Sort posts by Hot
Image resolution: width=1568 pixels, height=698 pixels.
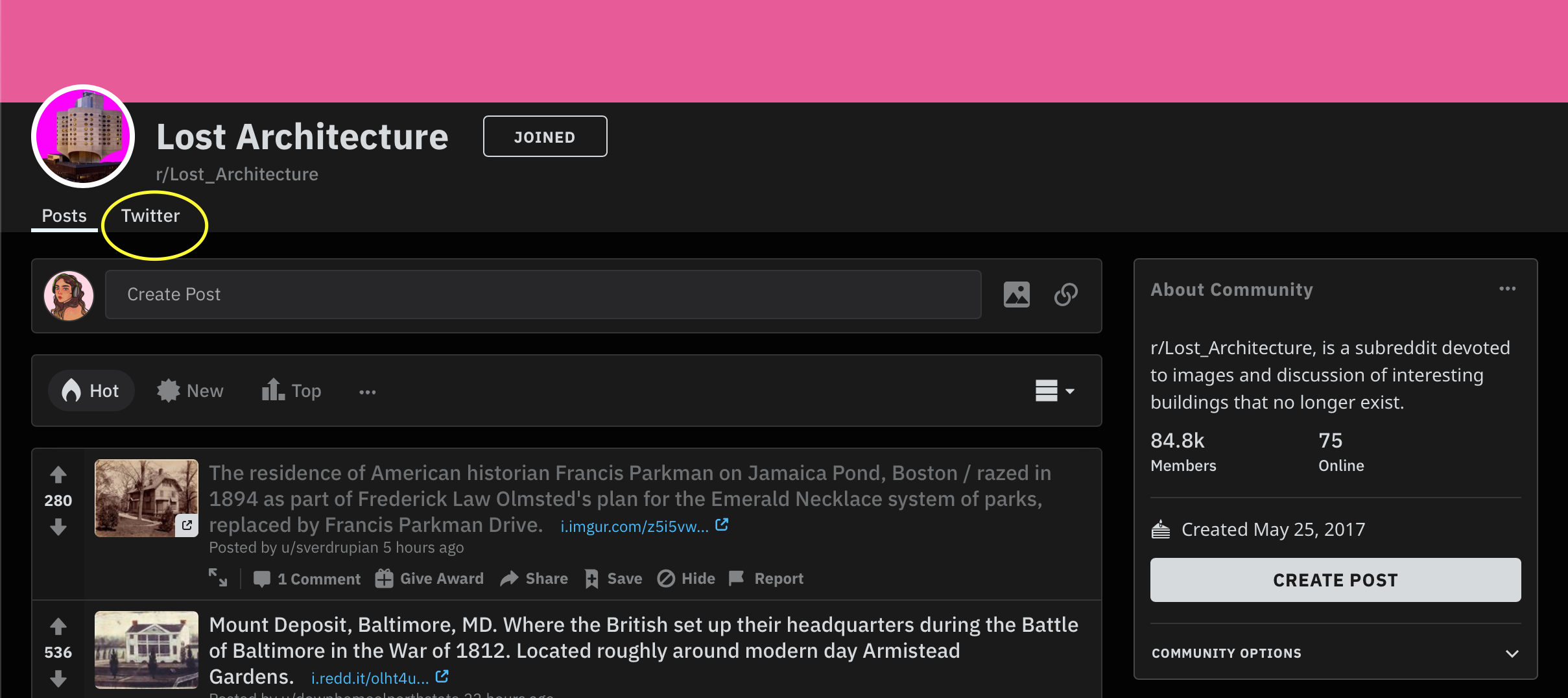coord(91,391)
